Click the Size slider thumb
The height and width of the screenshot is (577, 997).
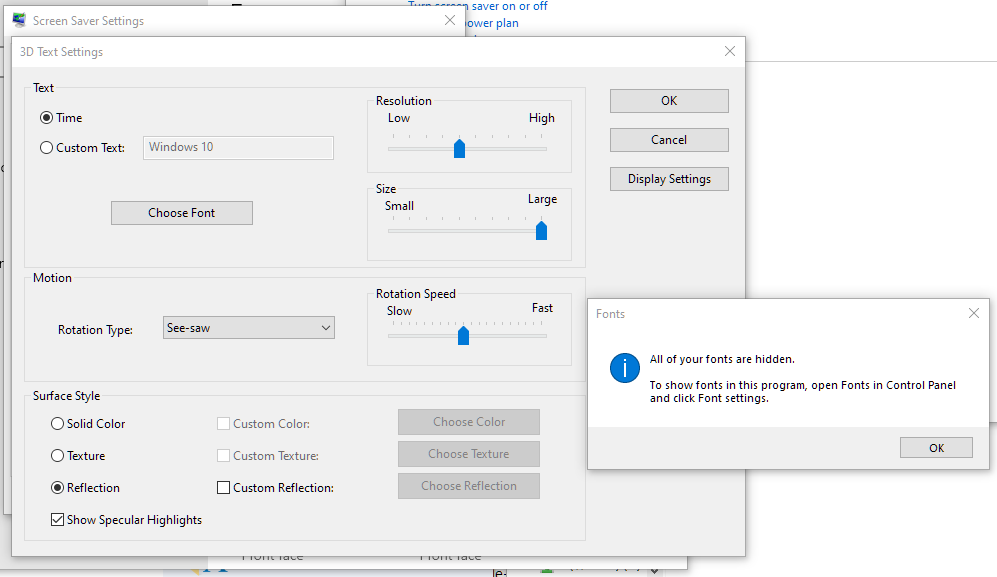click(541, 230)
